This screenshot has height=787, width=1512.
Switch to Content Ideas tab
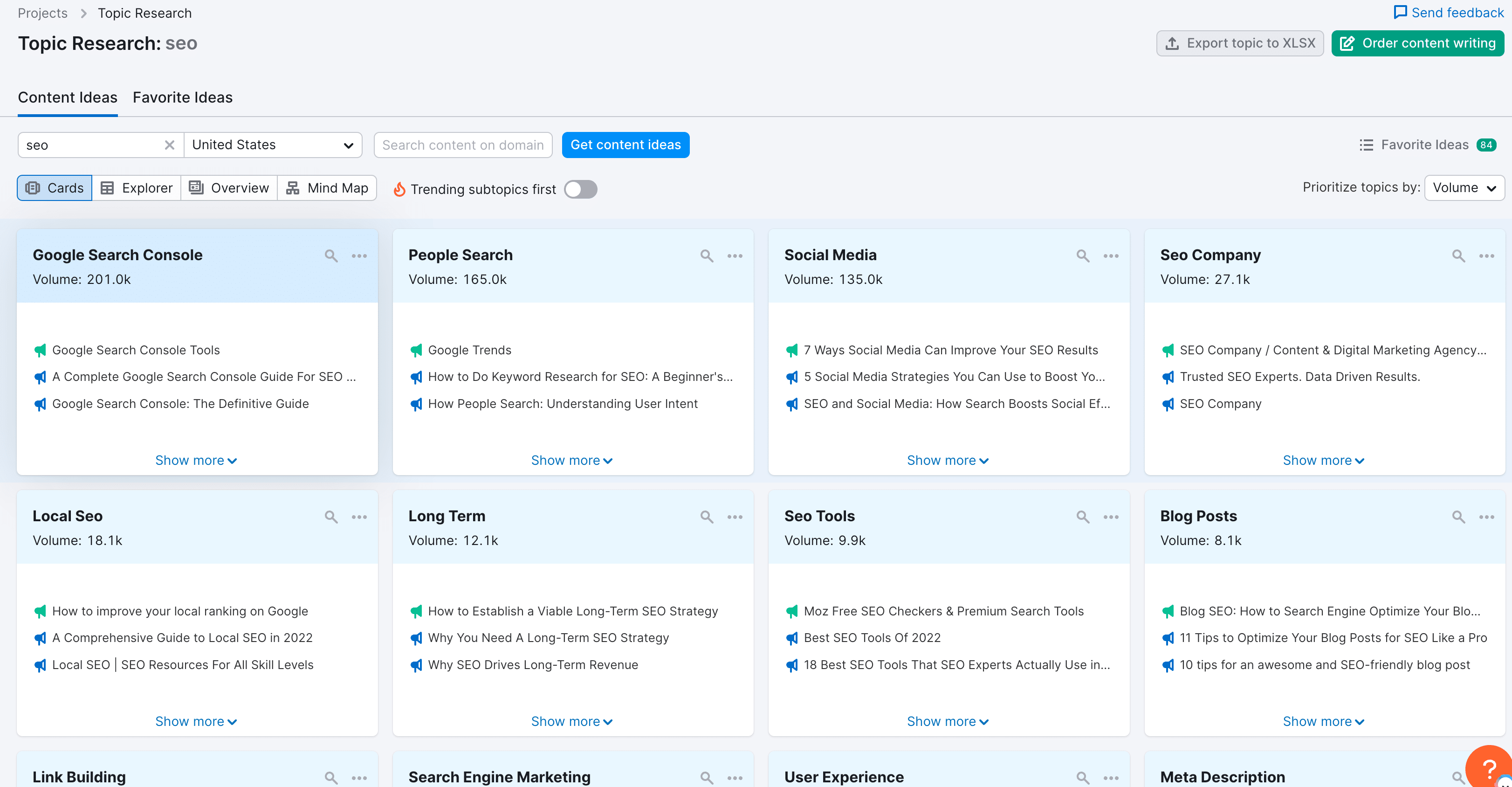(x=68, y=97)
